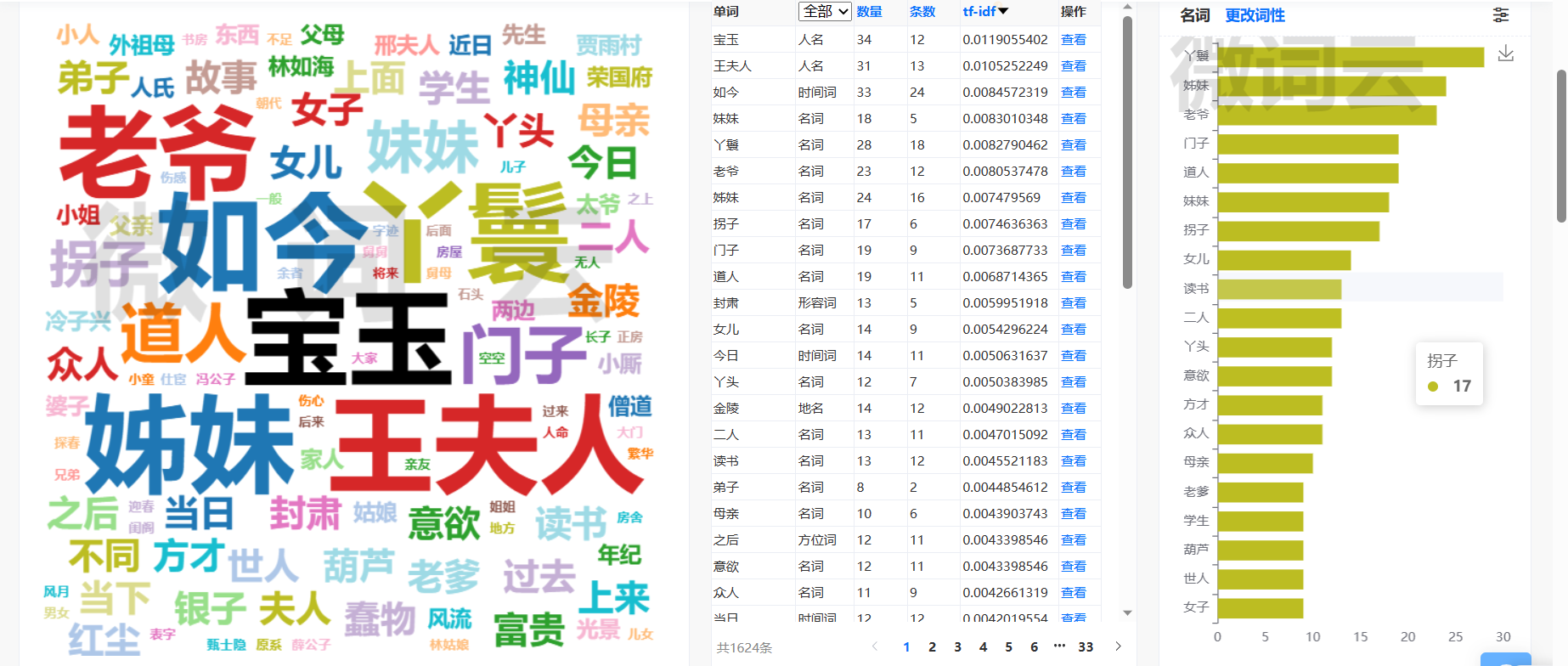
Task: Click 查看 in the 宝玉 row
Action: pos(1074,39)
